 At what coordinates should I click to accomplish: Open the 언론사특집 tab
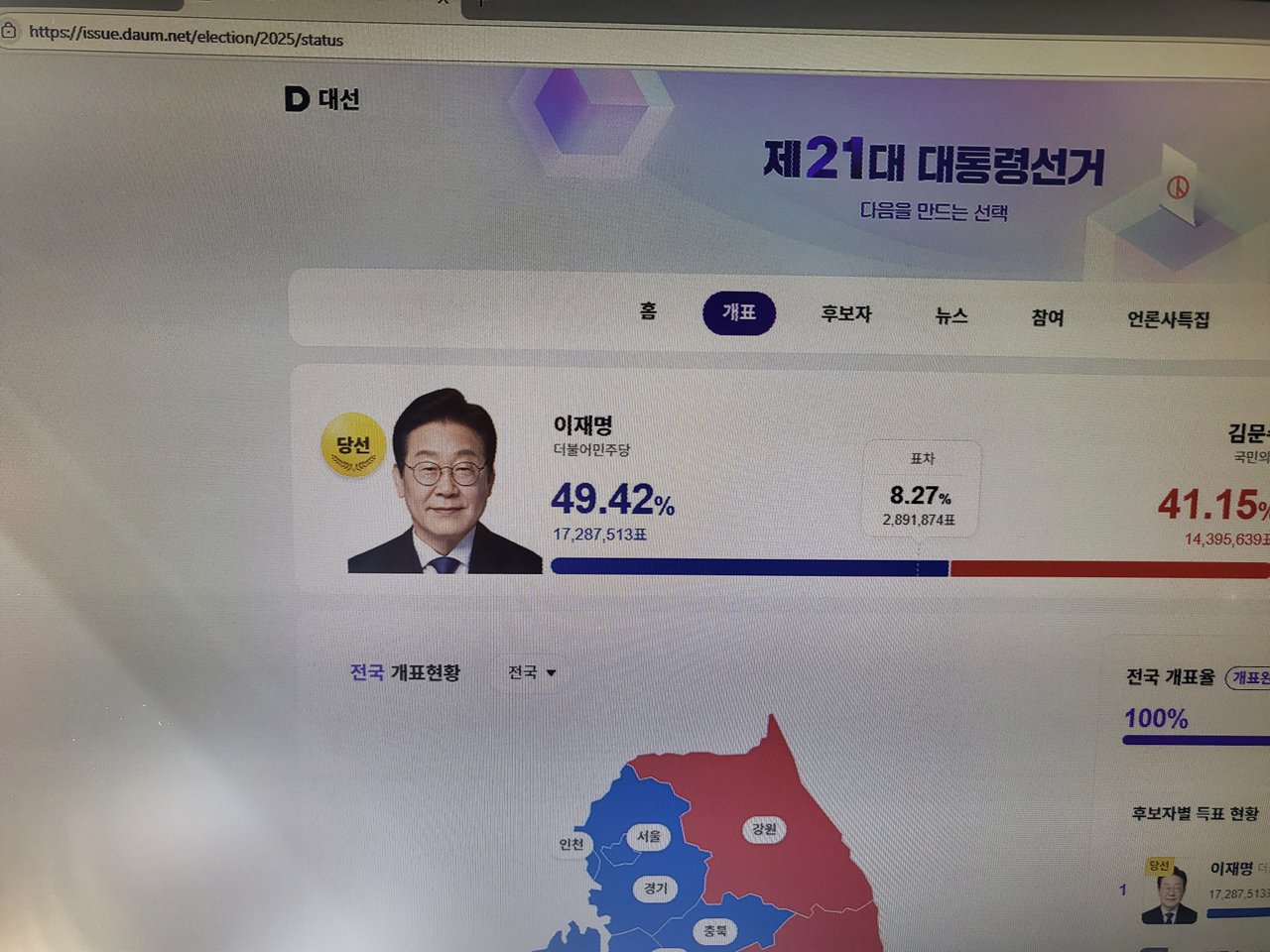tap(1168, 319)
